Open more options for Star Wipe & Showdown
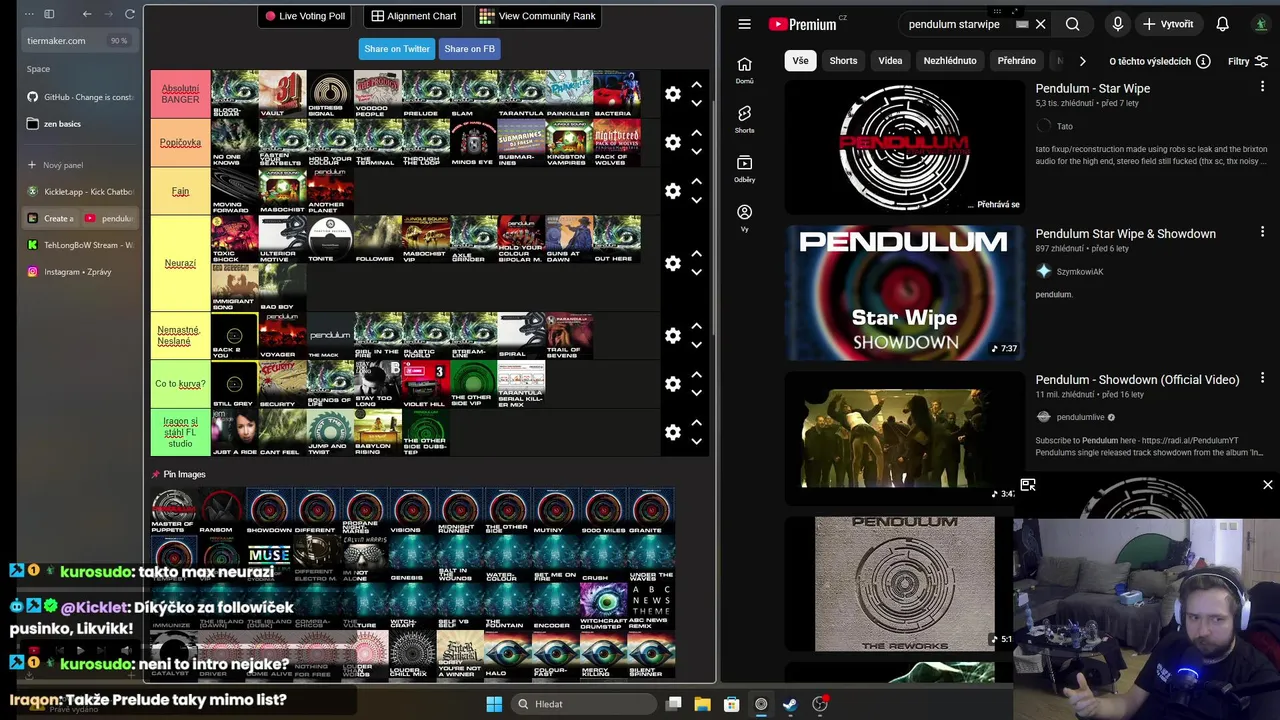 coord(1262,232)
